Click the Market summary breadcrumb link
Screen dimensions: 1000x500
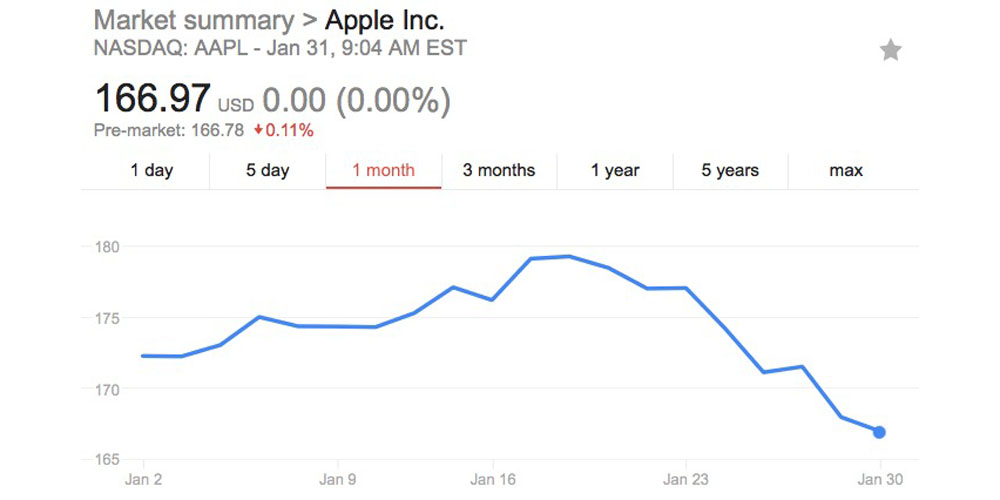pos(193,20)
